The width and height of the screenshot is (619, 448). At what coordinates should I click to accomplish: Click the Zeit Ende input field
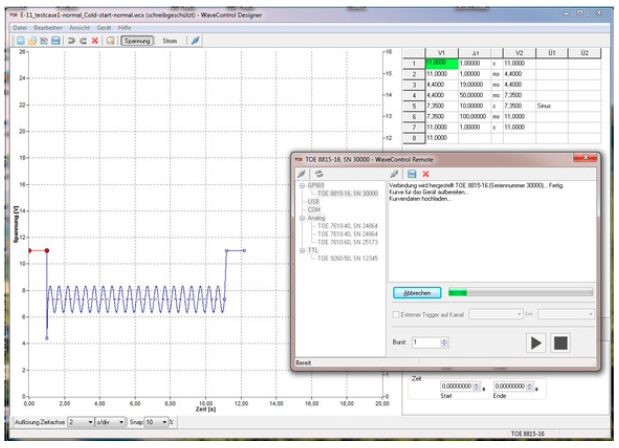510,386
